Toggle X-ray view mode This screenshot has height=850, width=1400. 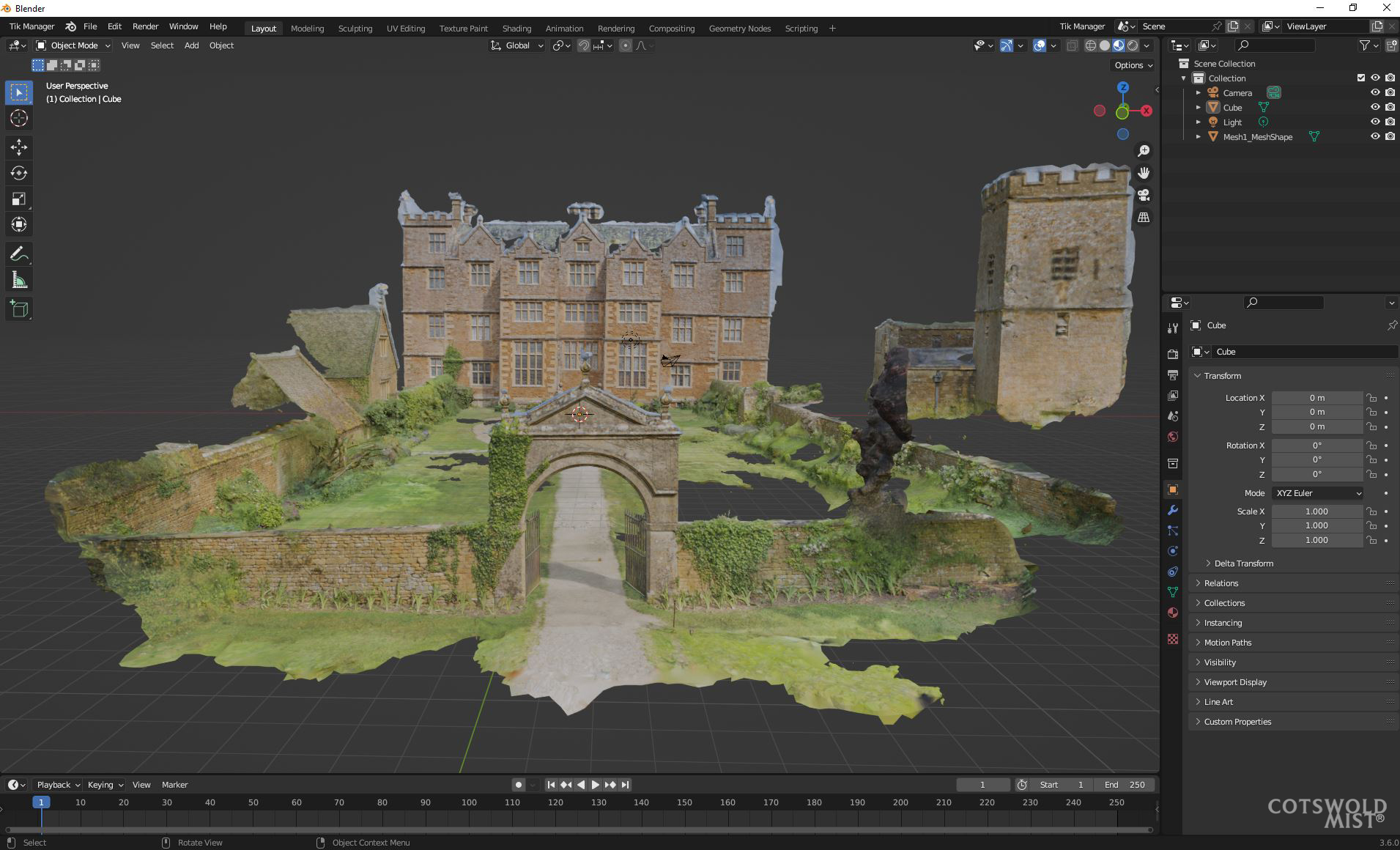1072,45
